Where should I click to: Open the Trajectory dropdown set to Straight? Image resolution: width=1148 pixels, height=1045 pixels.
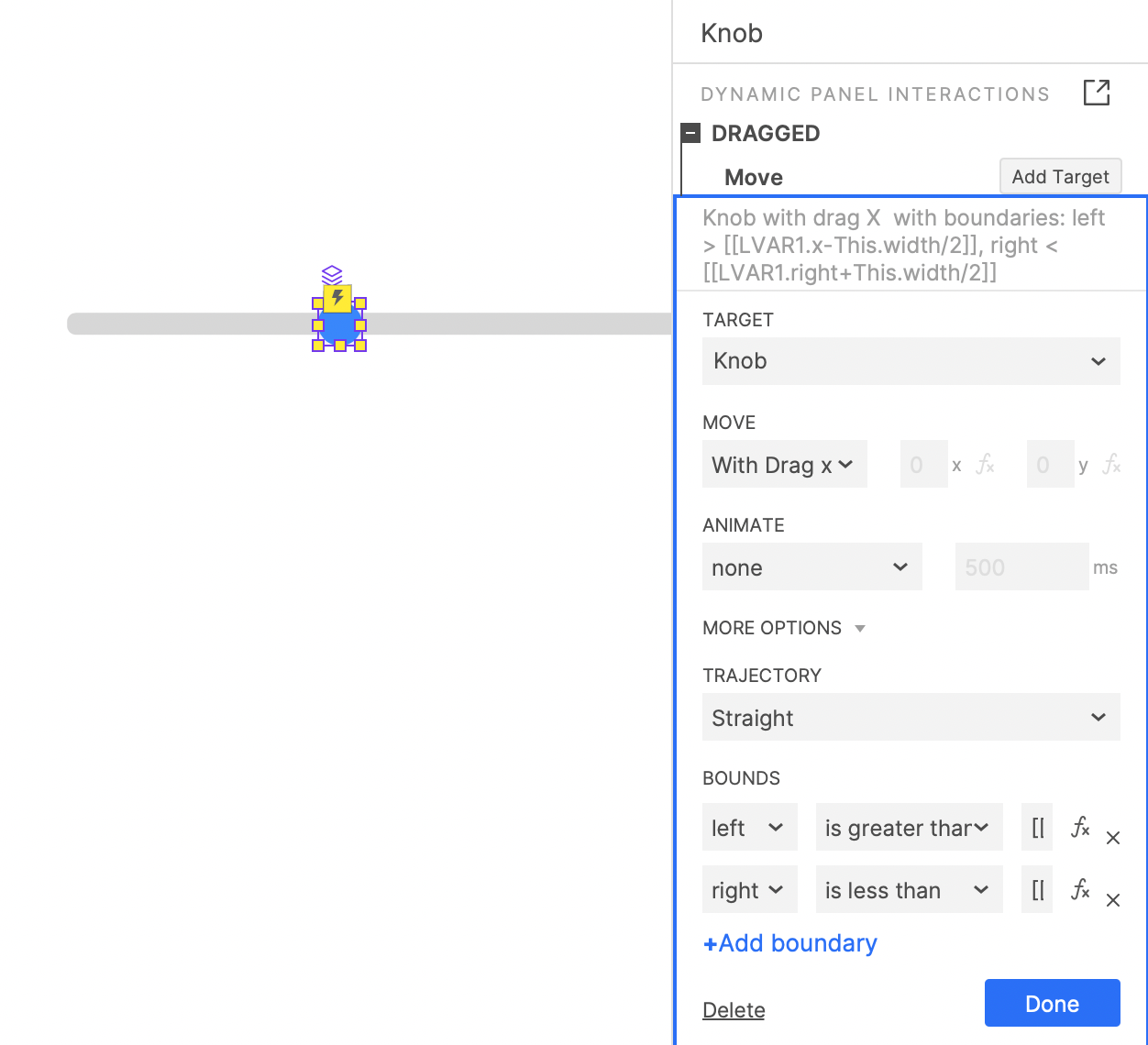click(911, 718)
